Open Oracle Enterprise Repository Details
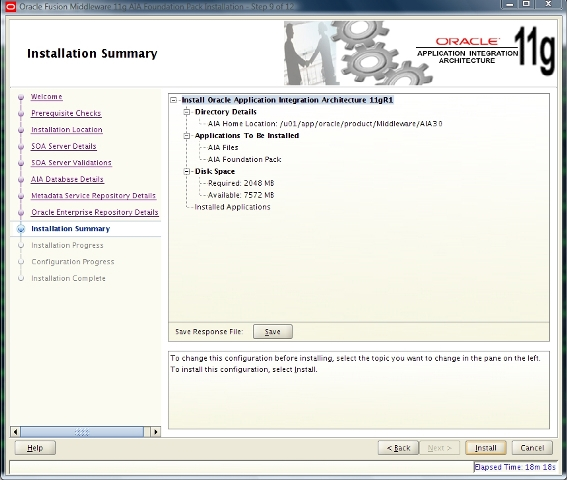 pos(95,212)
